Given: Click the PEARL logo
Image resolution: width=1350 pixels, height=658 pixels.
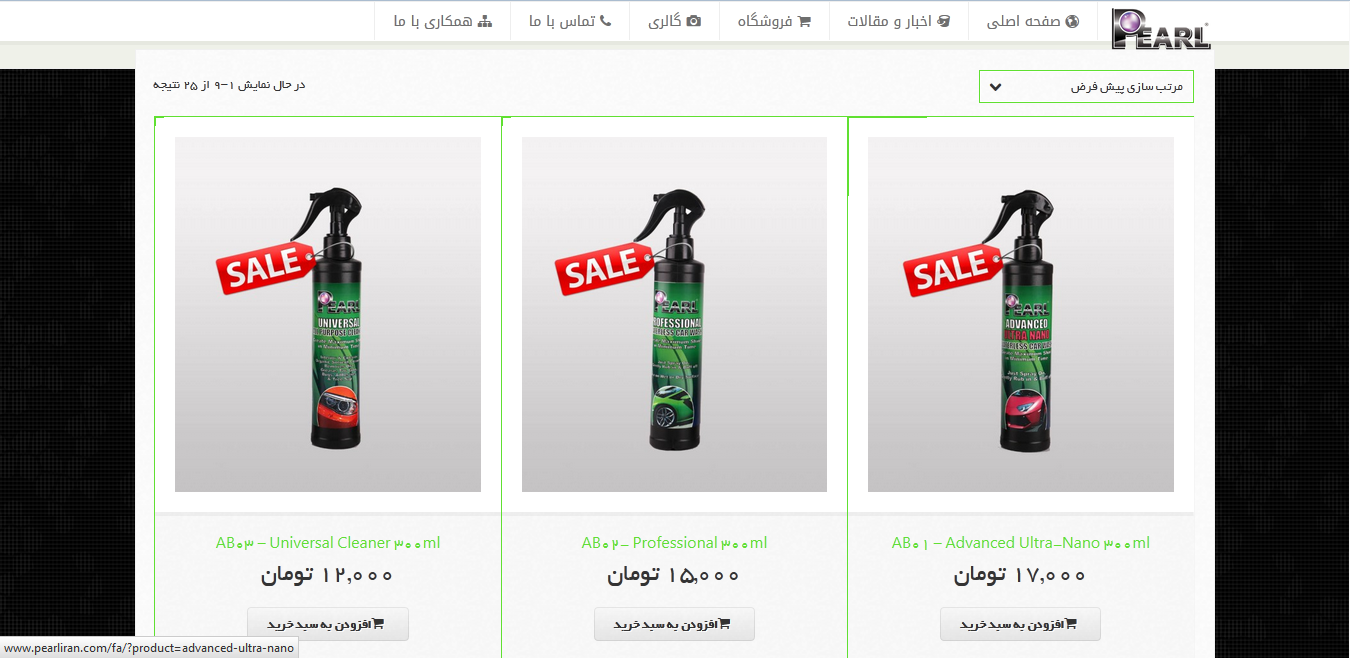Looking at the screenshot, I should tap(1161, 29).
